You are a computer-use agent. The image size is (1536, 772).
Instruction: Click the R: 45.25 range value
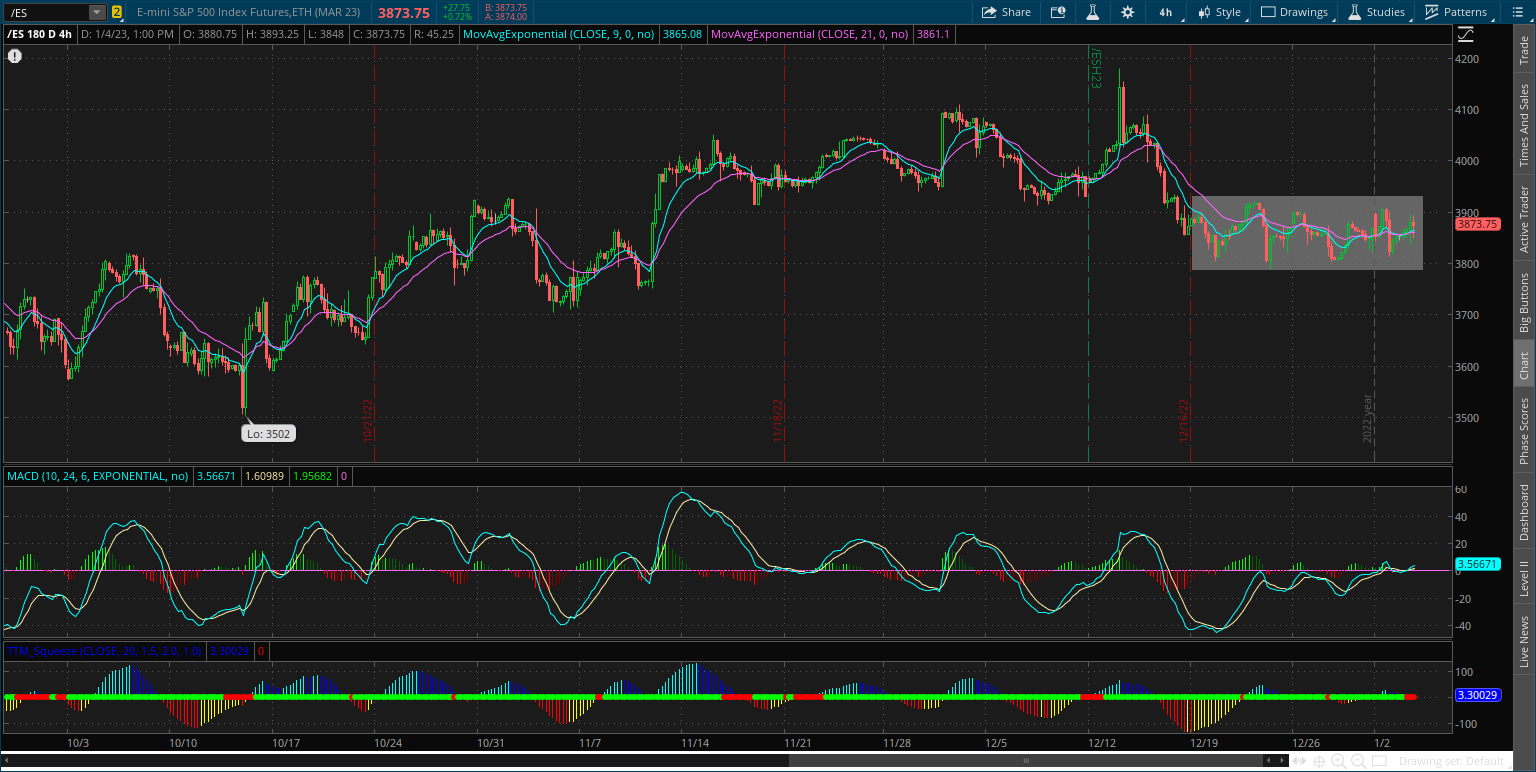click(x=436, y=34)
